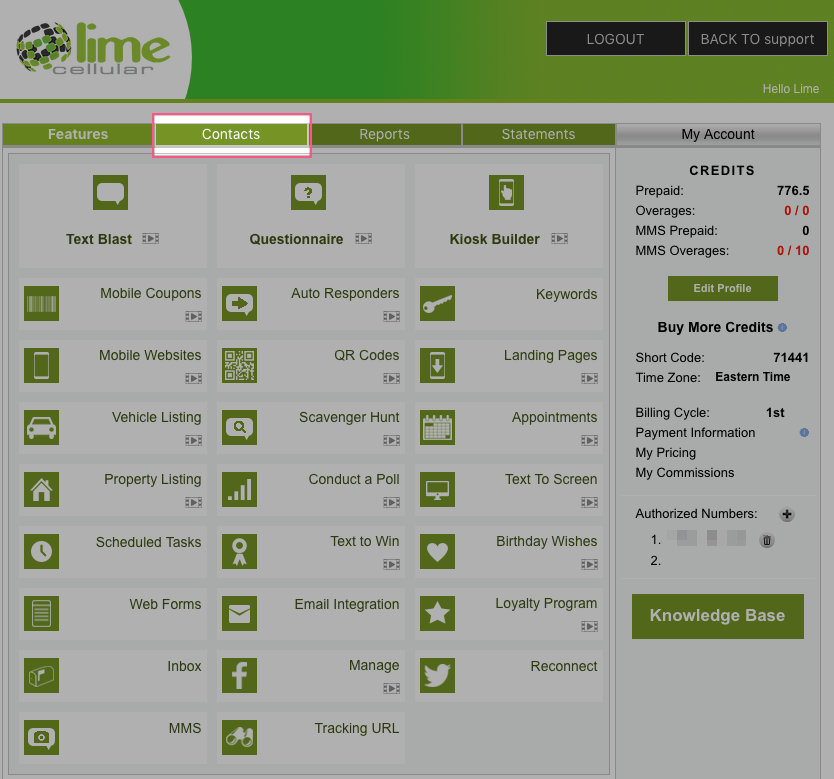Click the Twitter Reconnect icon

[x=437, y=676]
